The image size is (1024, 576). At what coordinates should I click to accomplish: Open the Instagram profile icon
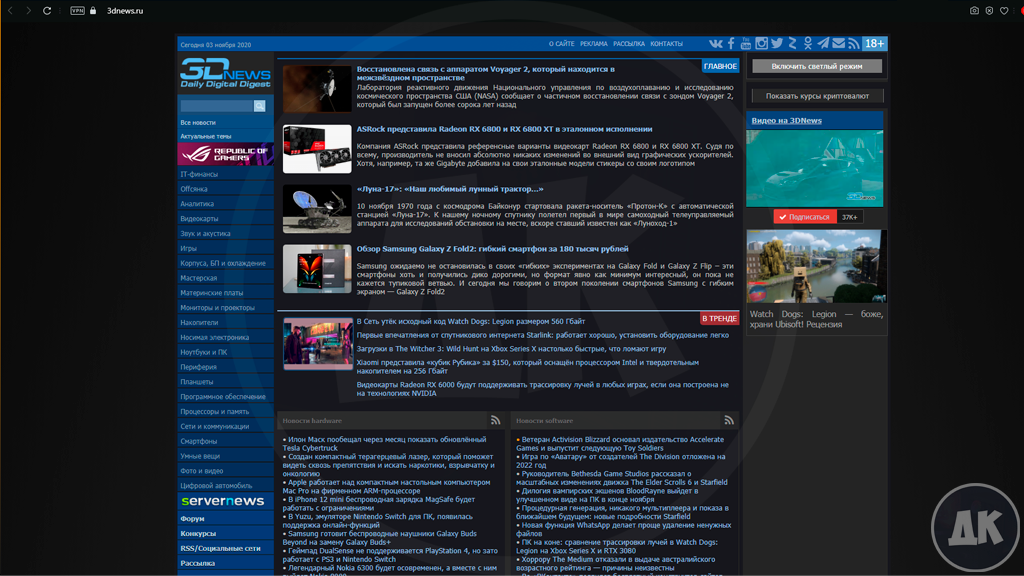(761, 44)
